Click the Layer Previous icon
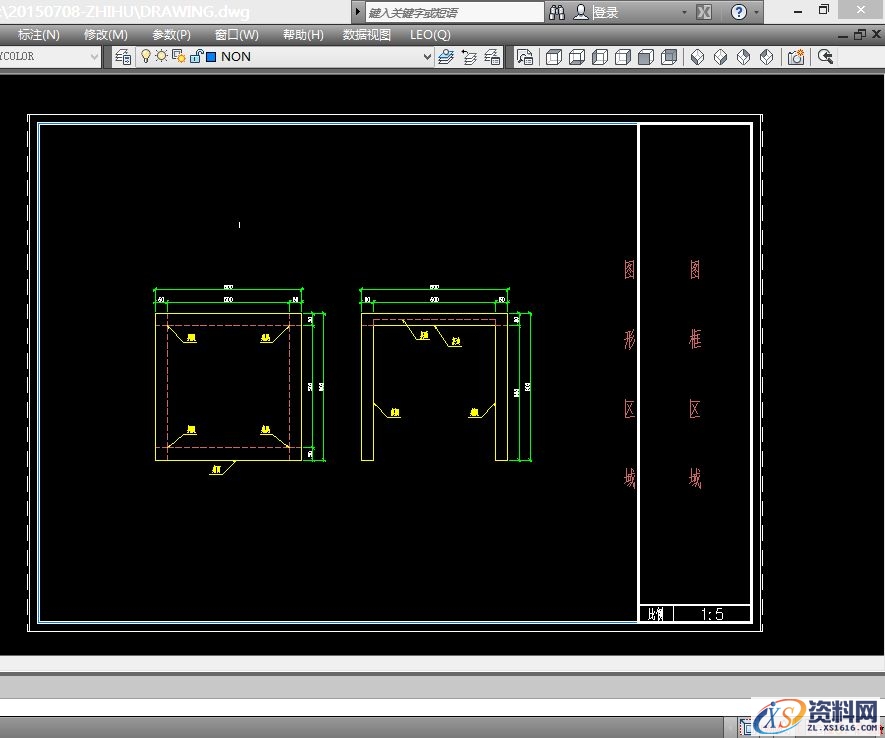Screen dimensions: 885x738 (469, 57)
